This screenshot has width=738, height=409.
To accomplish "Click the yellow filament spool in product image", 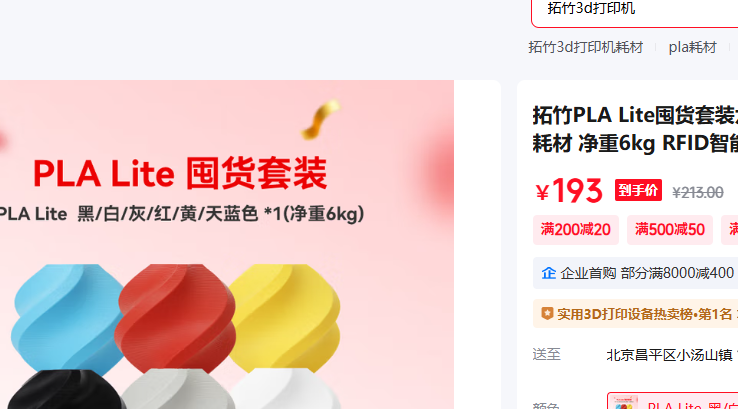I will coord(287,316).
